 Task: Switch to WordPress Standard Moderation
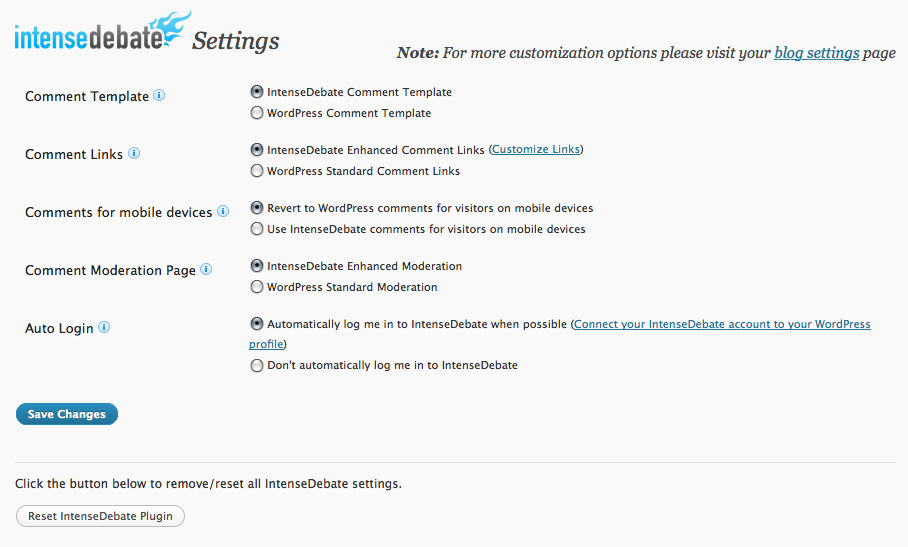[257, 287]
